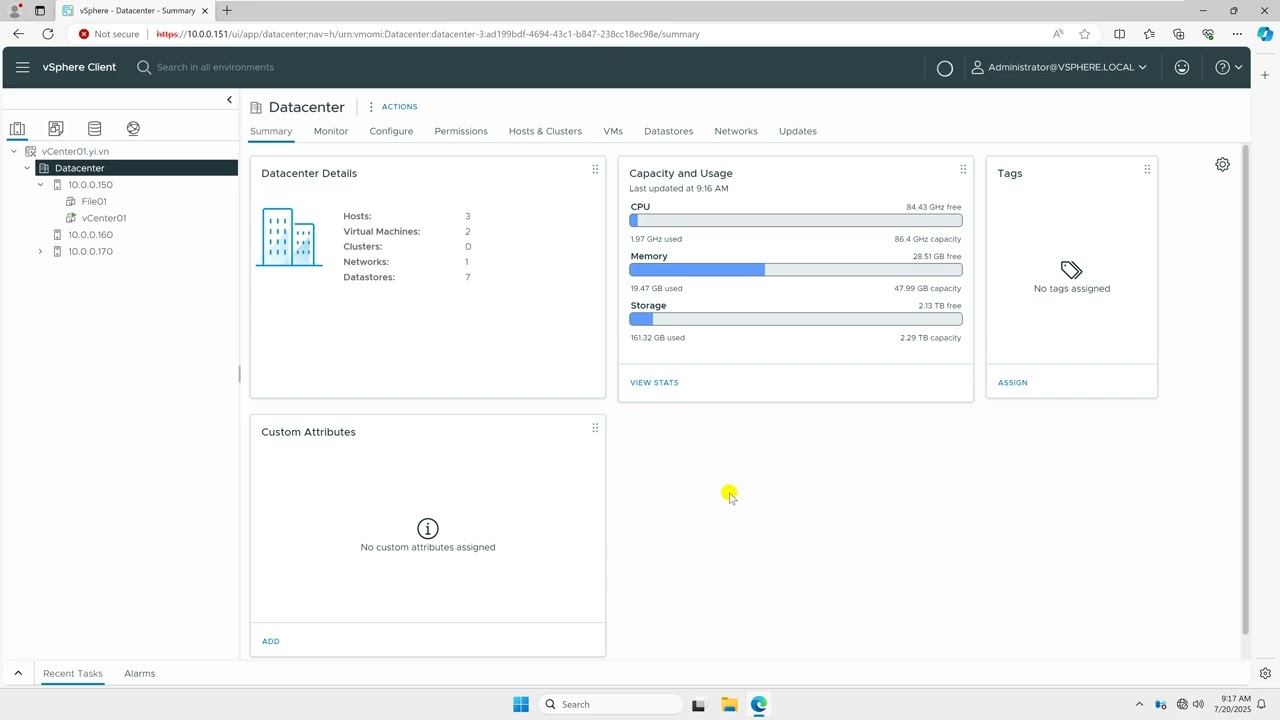Open the Windows Start menu

(521, 704)
